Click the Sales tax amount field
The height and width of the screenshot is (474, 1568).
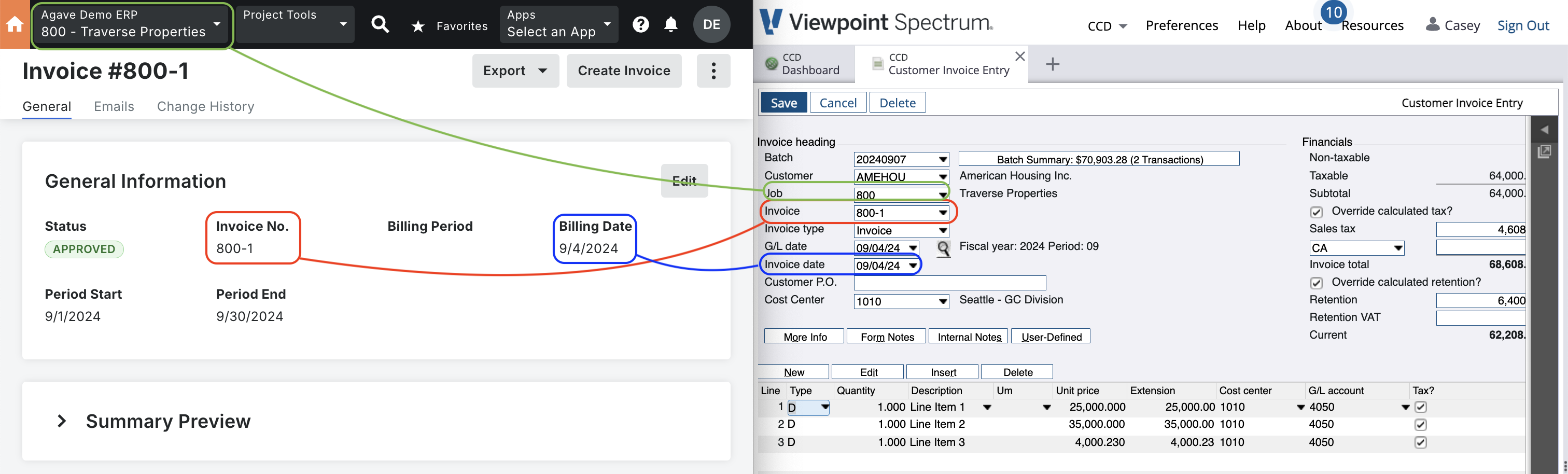(x=1480, y=230)
